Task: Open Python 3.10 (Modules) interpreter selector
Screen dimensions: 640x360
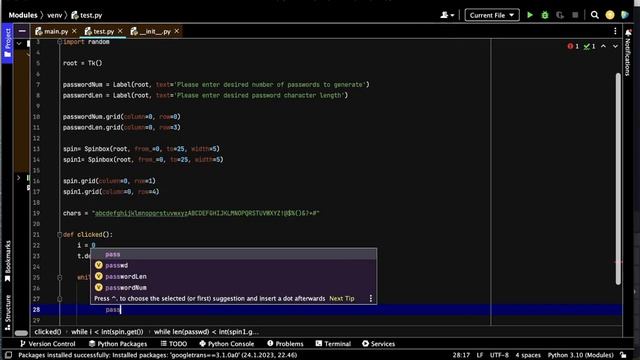Action: [x=580, y=355]
